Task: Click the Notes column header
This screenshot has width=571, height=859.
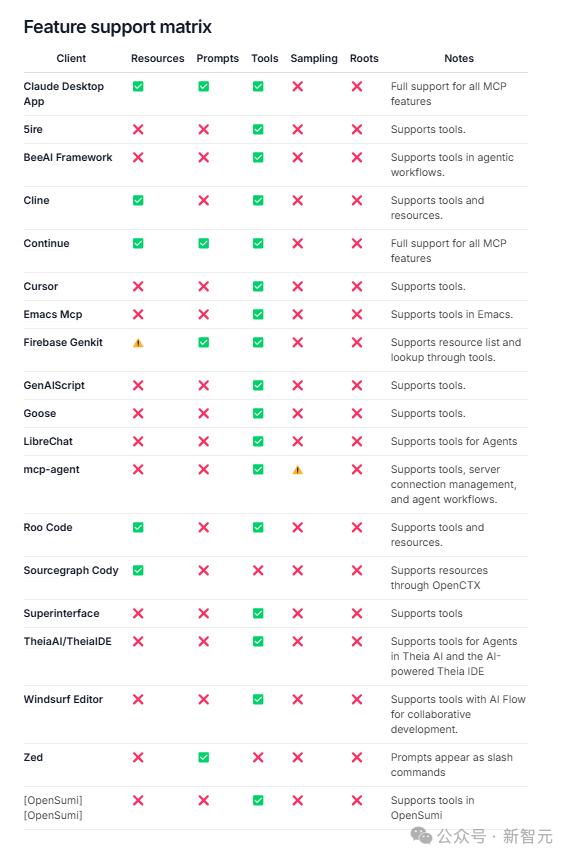Action: [x=459, y=58]
